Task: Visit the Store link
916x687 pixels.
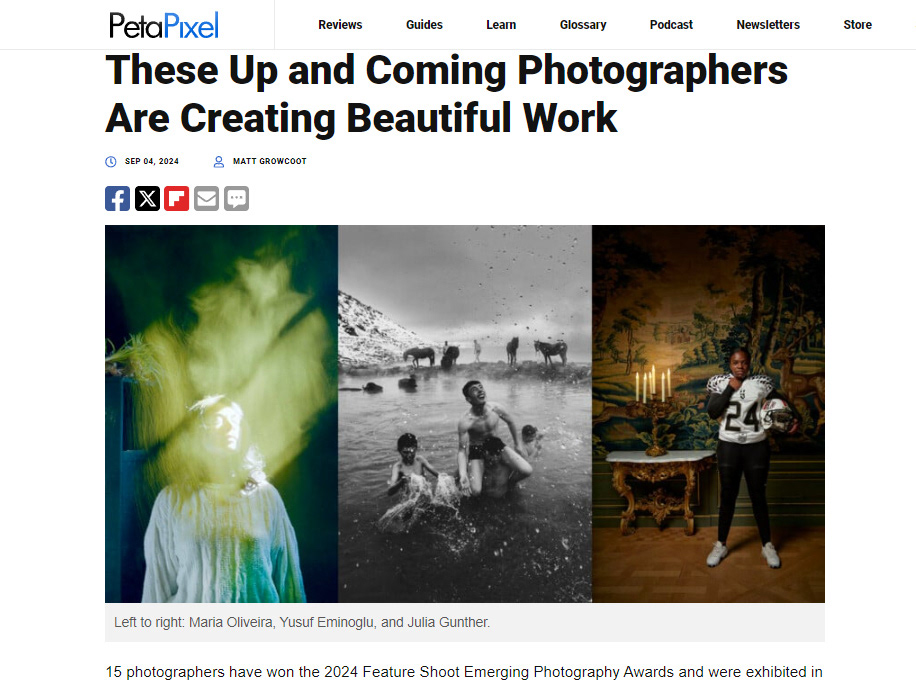Action: coord(858,25)
